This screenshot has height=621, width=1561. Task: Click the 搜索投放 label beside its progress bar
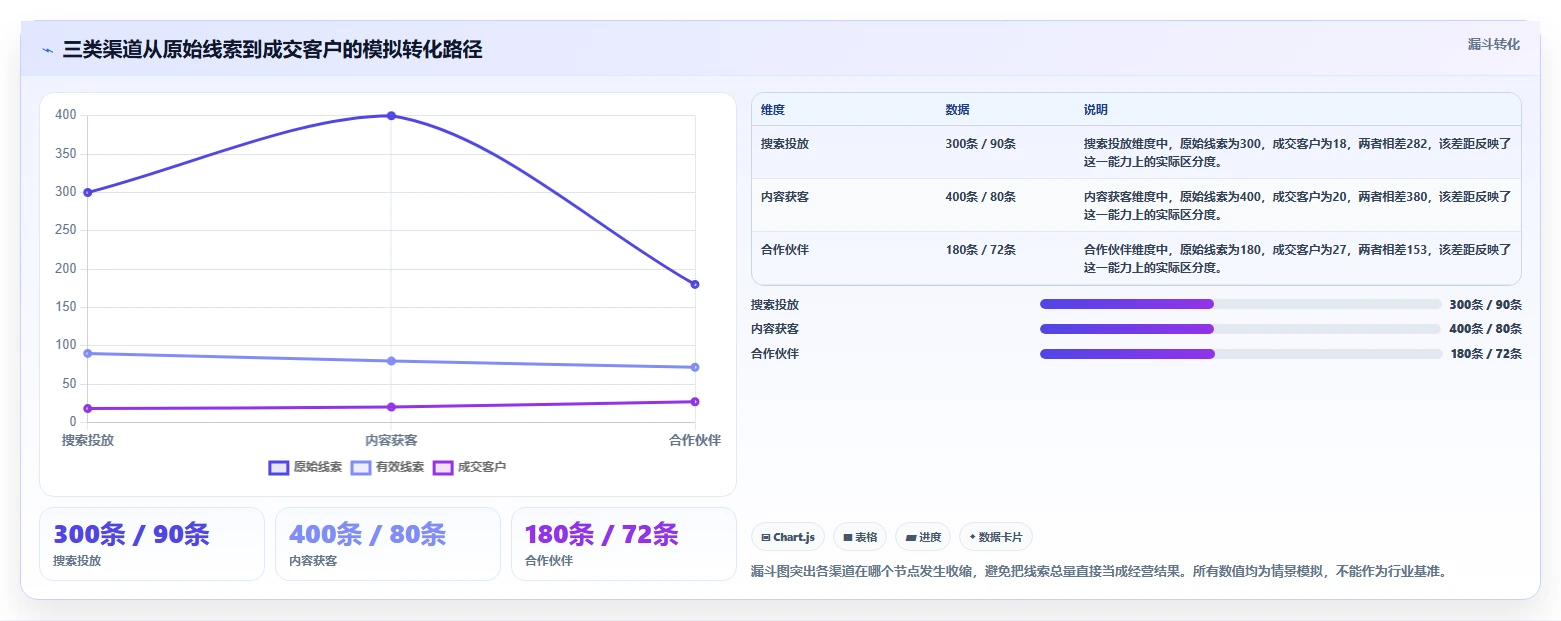[775, 305]
